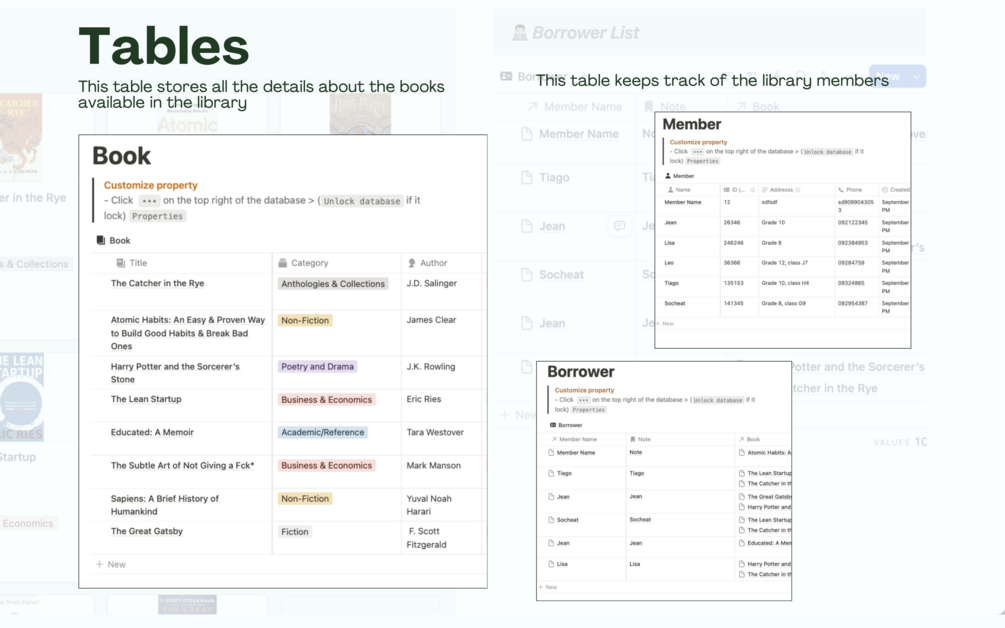Click Properties chip in Book instructions
1005x628 pixels.
point(158,216)
